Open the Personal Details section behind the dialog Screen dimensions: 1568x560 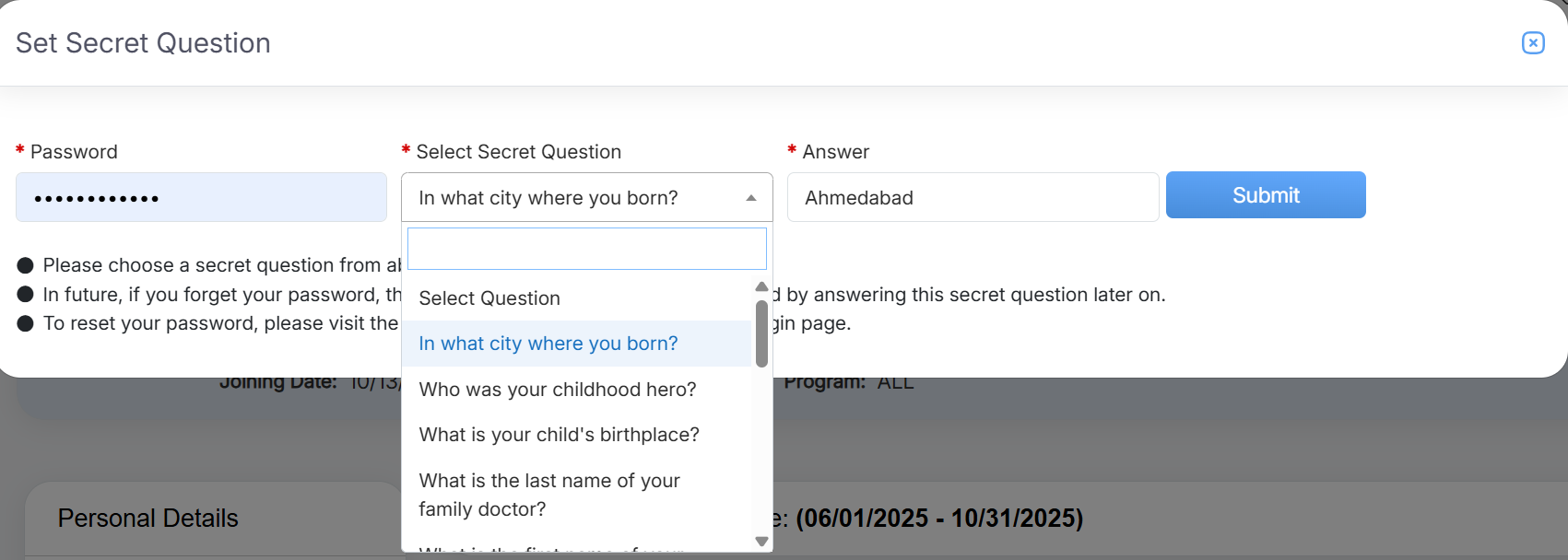point(147,519)
